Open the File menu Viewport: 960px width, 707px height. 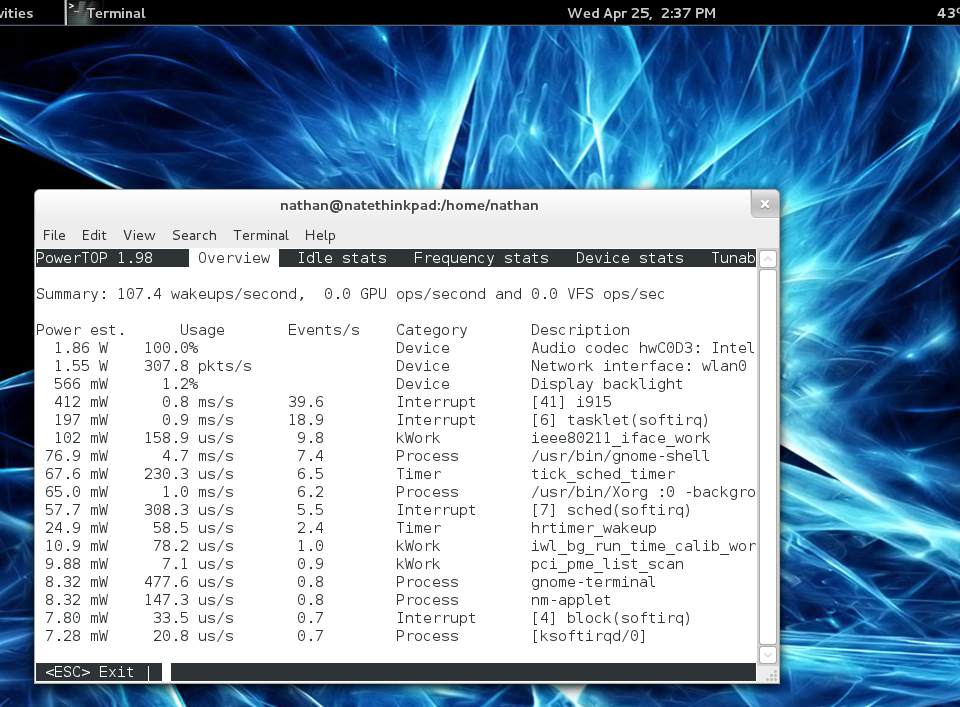click(54, 235)
